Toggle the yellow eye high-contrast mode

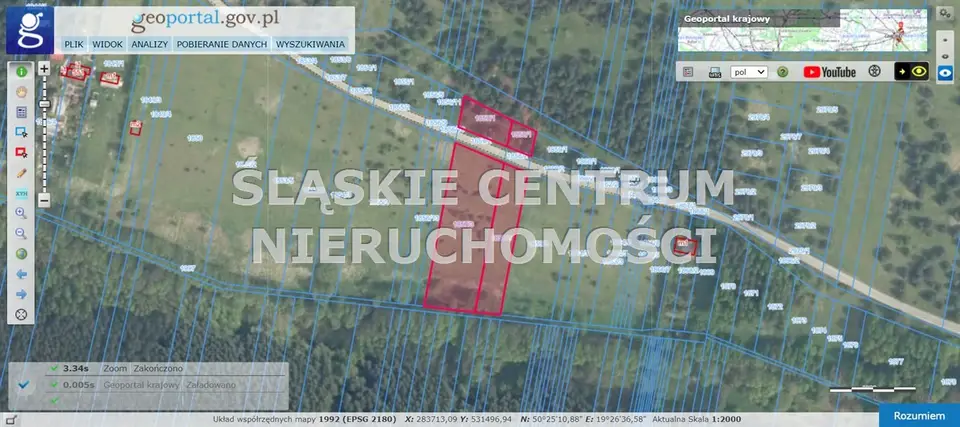[912, 71]
